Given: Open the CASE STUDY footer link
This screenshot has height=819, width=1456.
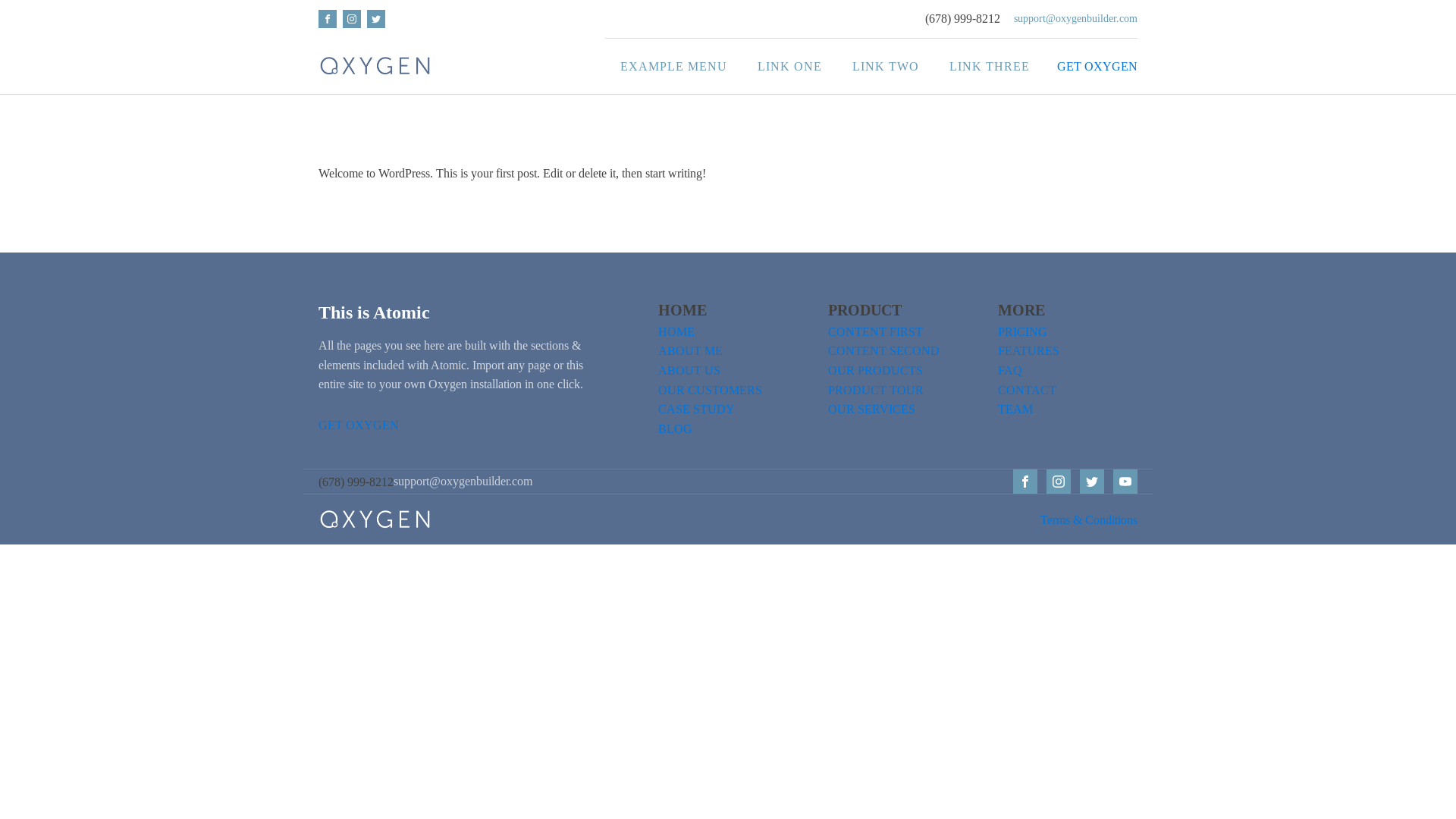Looking at the screenshot, I should click(x=696, y=409).
